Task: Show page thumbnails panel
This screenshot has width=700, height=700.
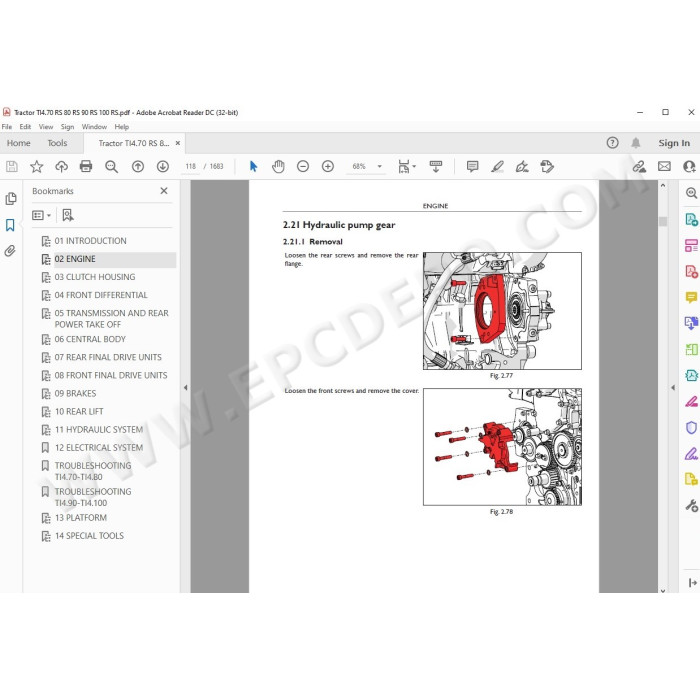Action: tap(11, 198)
